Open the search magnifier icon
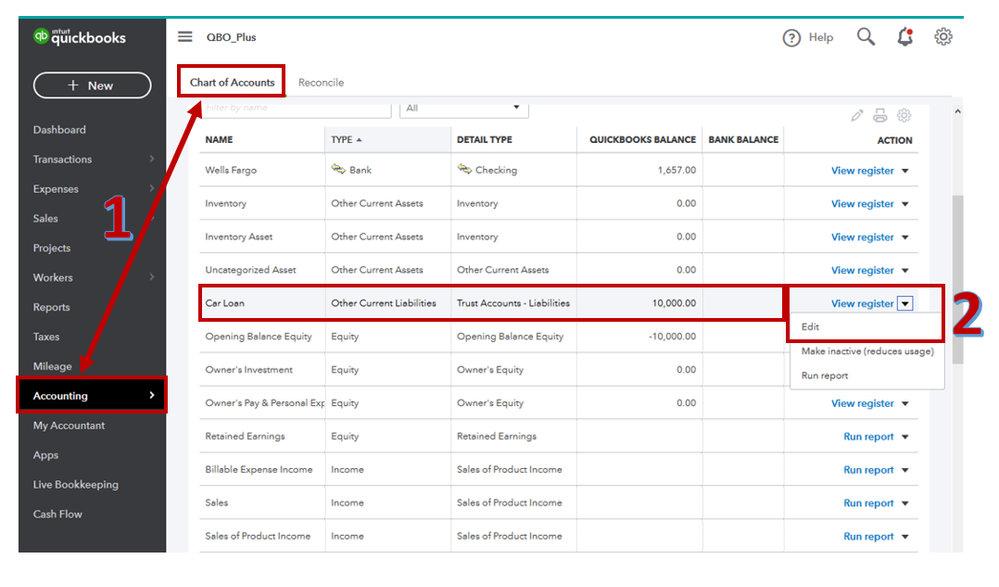 coord(865,37)
